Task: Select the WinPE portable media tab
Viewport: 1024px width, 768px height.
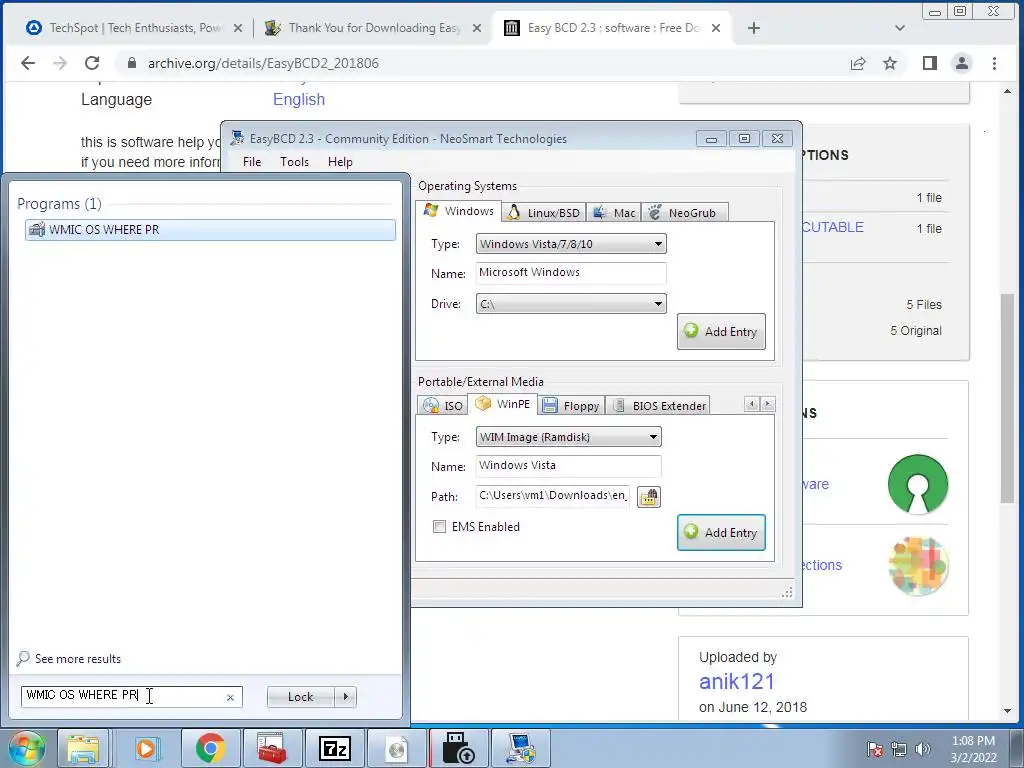Action: [503, 404]
